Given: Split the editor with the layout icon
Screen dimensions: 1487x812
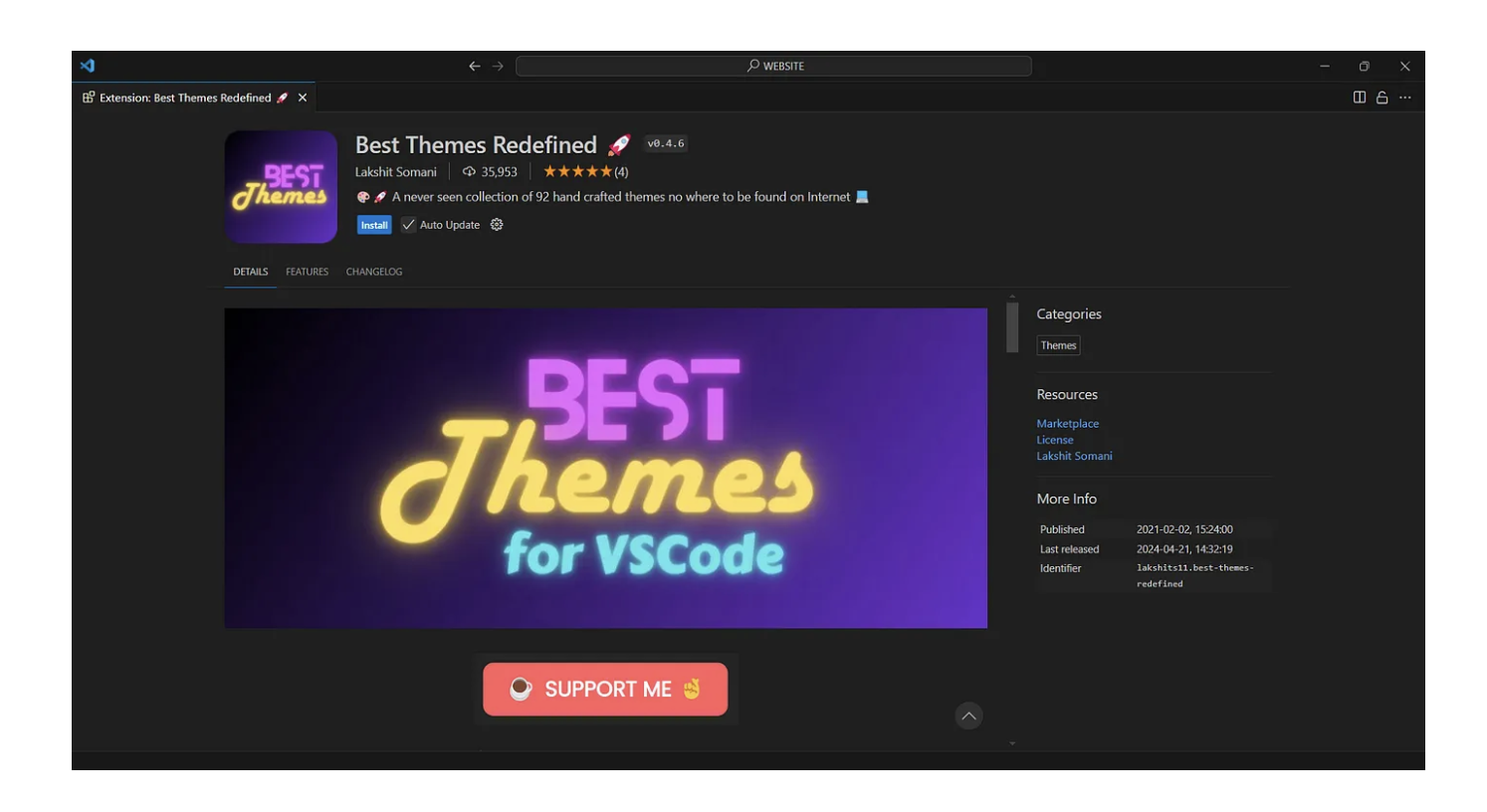Looking at the screenshot, I should [1359, 98].
